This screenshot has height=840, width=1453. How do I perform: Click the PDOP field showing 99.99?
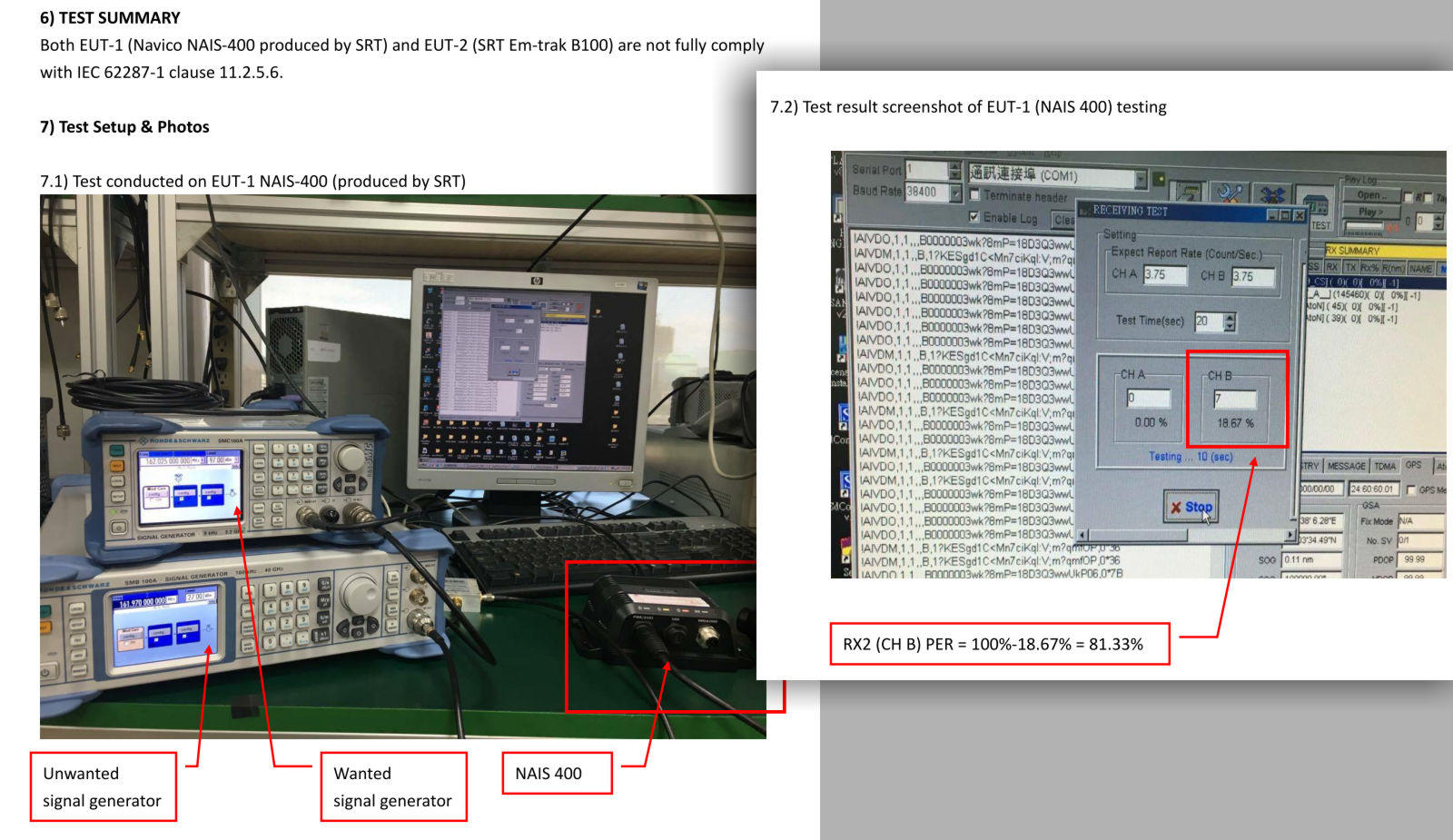1421,559
